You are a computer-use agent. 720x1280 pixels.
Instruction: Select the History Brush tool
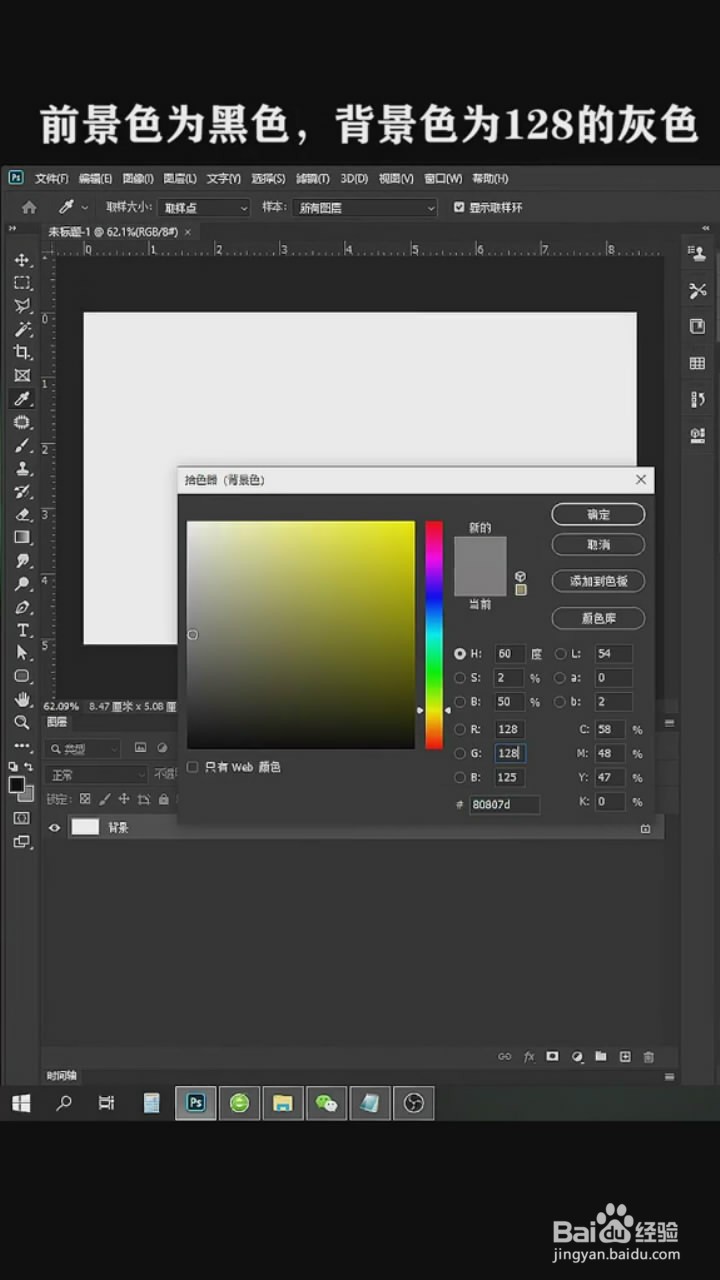[x=22, y=491]
